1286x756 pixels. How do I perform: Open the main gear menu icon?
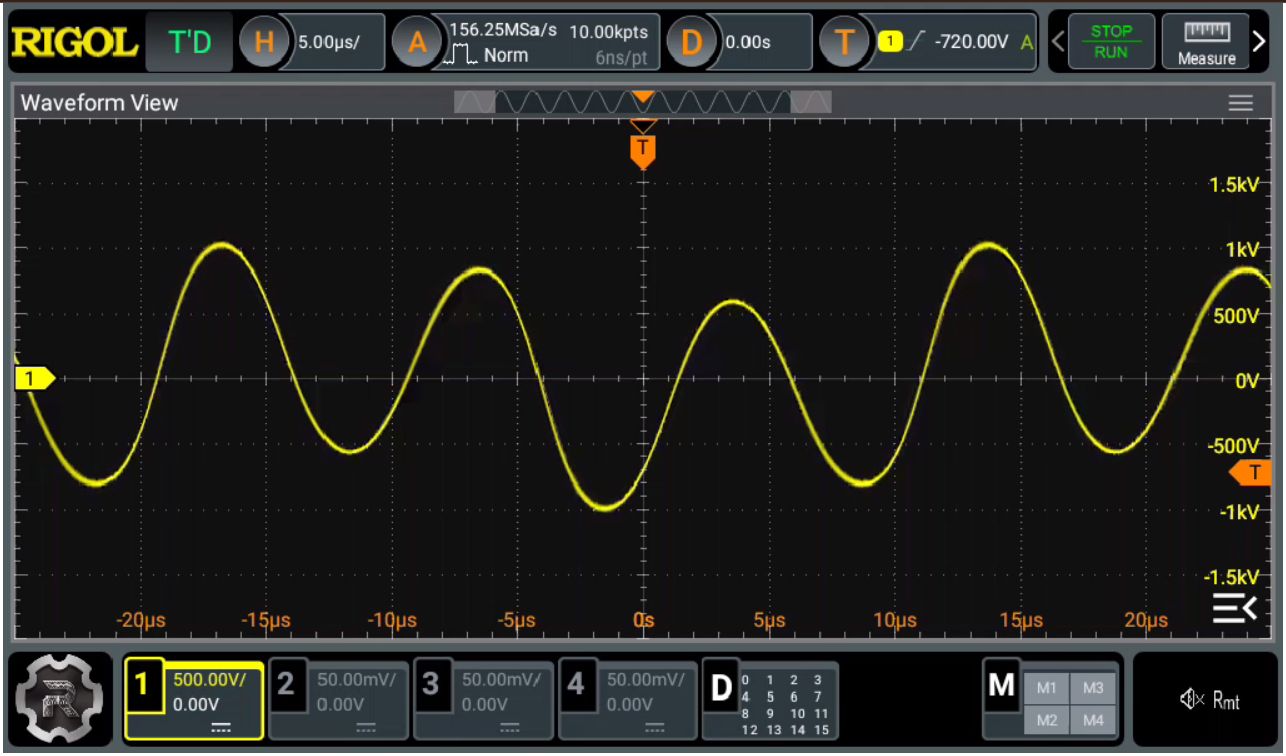62,700
